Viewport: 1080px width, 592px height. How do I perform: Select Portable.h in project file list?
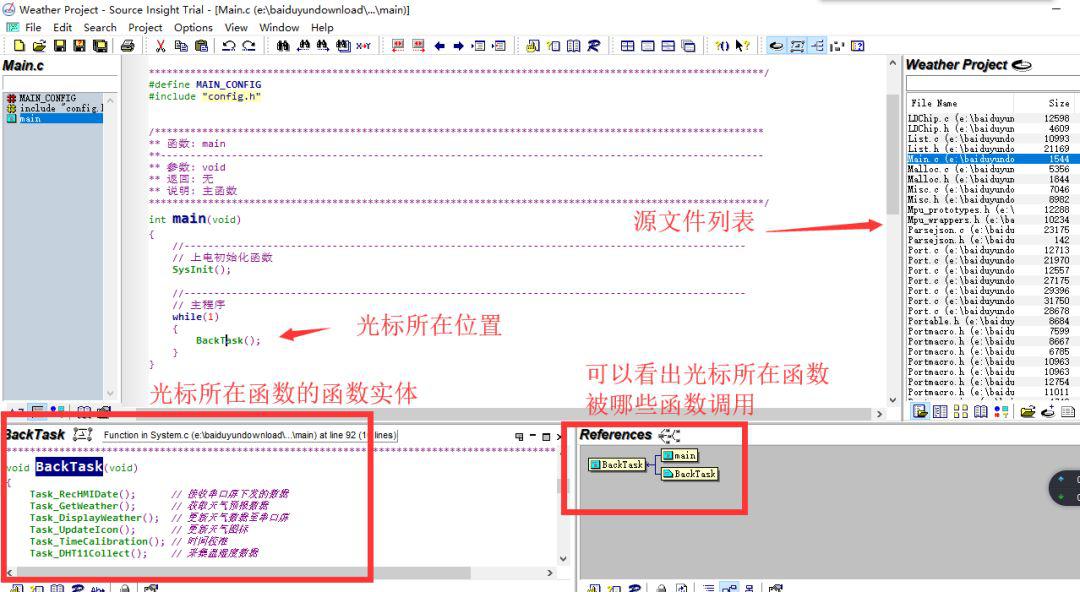pos(988,321)
